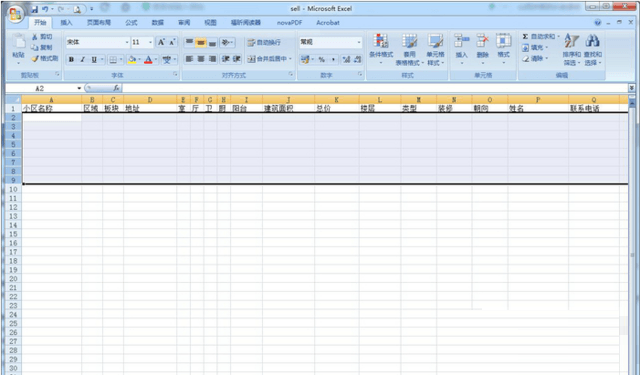Screen dimensions: 640x375
Task: Switch to the Insert ribbon tab
Action: [66, 23]
